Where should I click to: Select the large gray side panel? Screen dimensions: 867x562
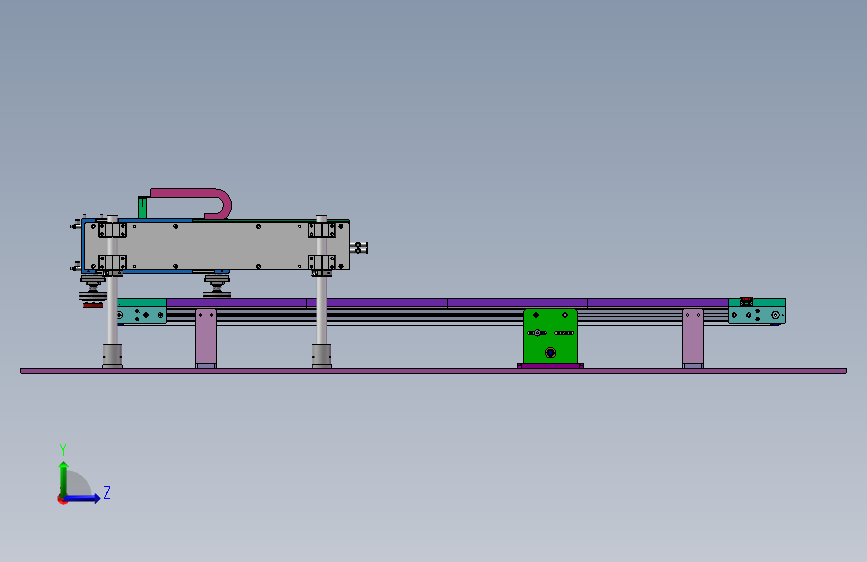[216, 246]
